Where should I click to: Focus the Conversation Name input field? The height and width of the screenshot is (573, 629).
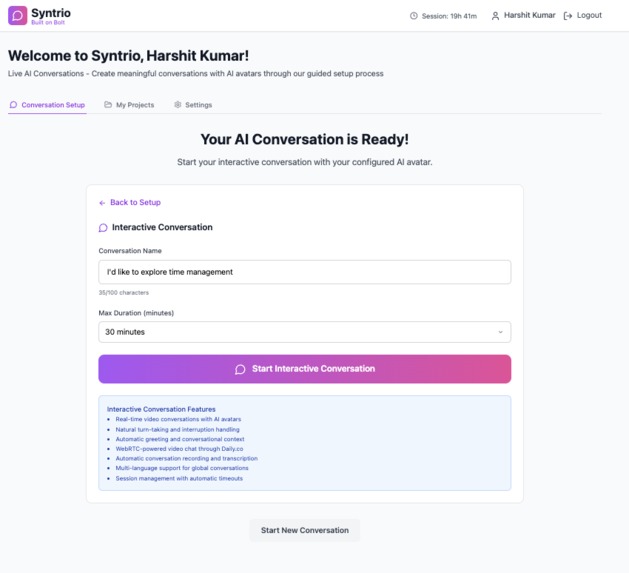coord(304,272)
